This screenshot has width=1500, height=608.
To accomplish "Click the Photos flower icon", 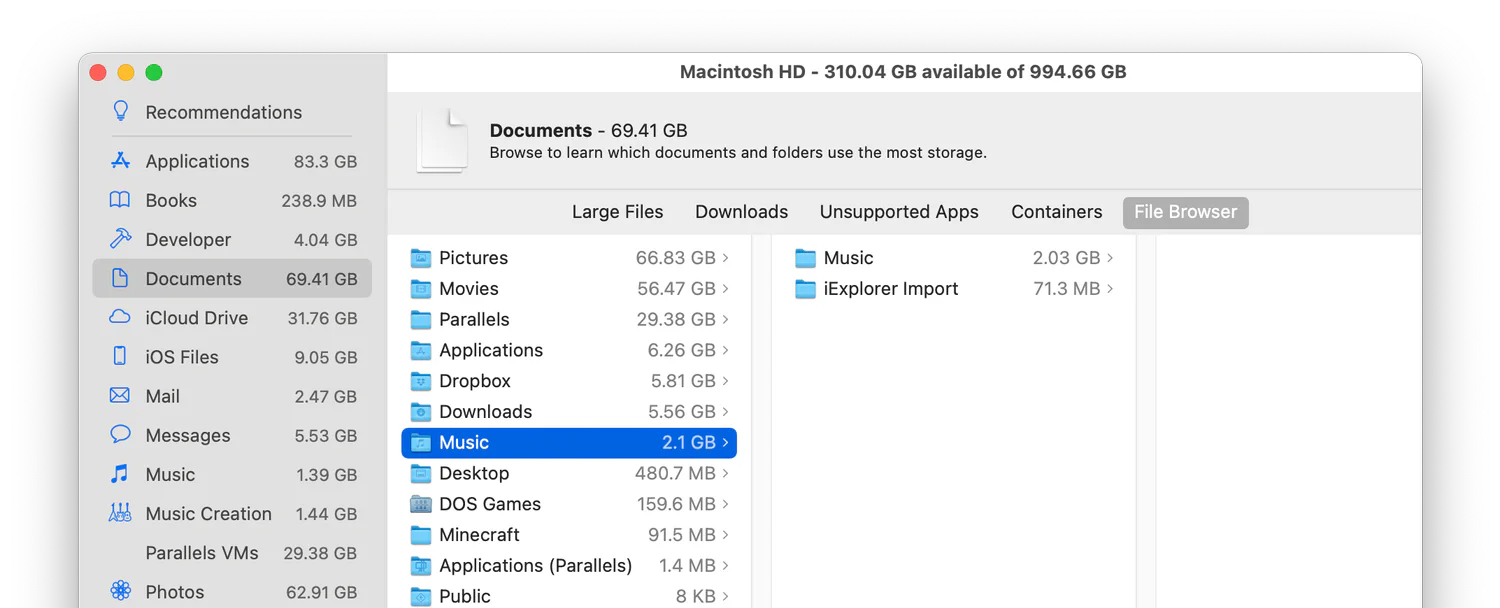I will point(120,591).
